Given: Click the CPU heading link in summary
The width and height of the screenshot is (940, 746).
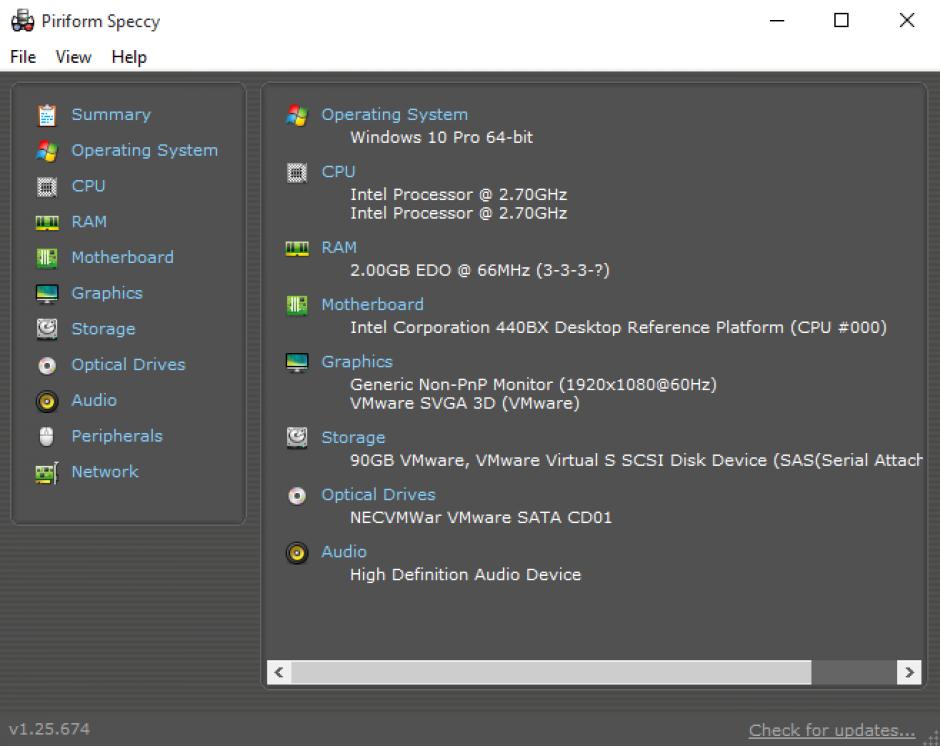Looking at the screenshot, I should (338, 172).
